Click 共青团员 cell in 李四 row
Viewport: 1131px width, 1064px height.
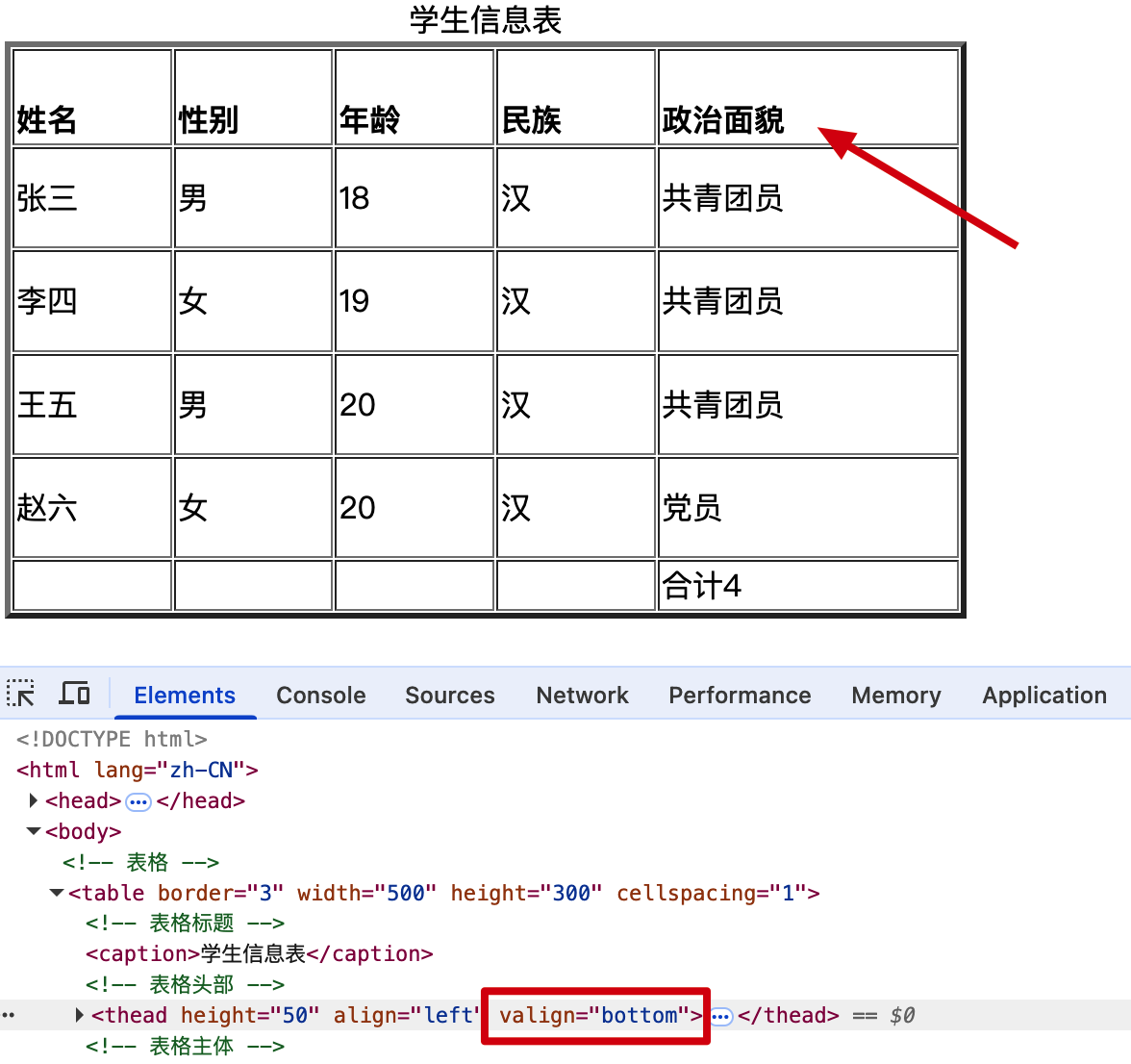point(809,301)
